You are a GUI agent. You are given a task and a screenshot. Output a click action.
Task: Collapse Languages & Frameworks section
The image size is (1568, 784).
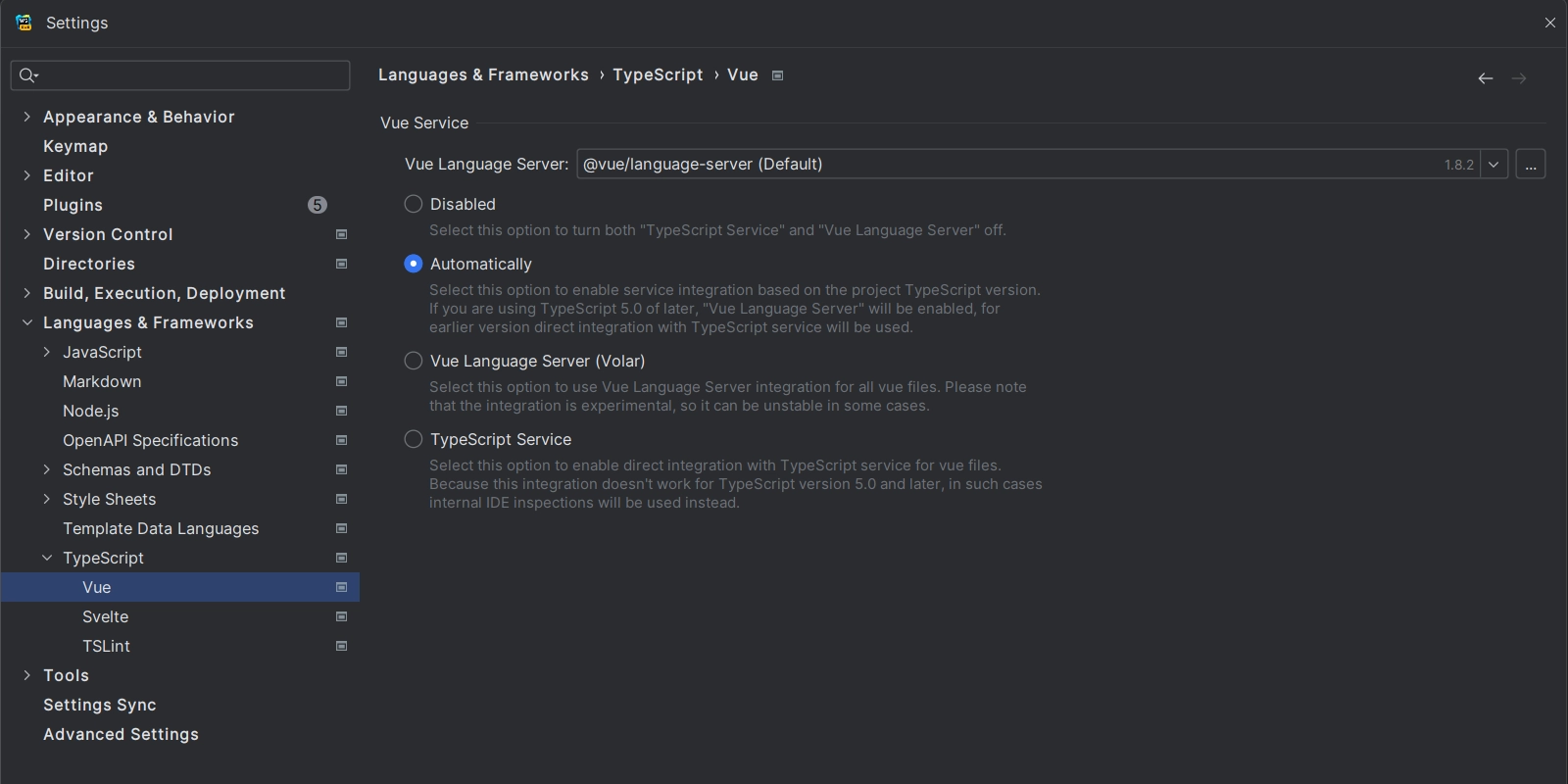point(27,322)
